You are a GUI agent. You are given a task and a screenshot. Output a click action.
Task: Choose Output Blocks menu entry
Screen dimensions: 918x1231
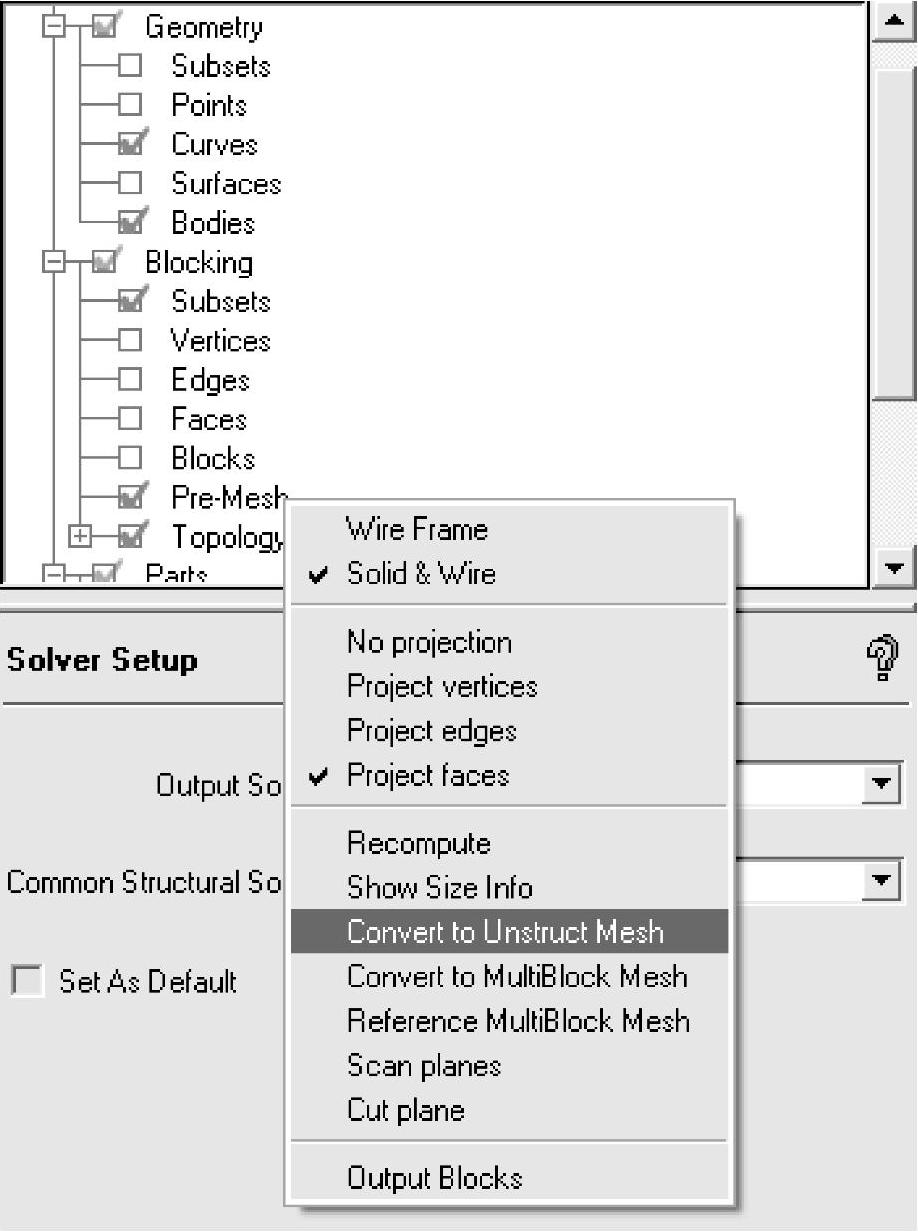[434, 1178]
